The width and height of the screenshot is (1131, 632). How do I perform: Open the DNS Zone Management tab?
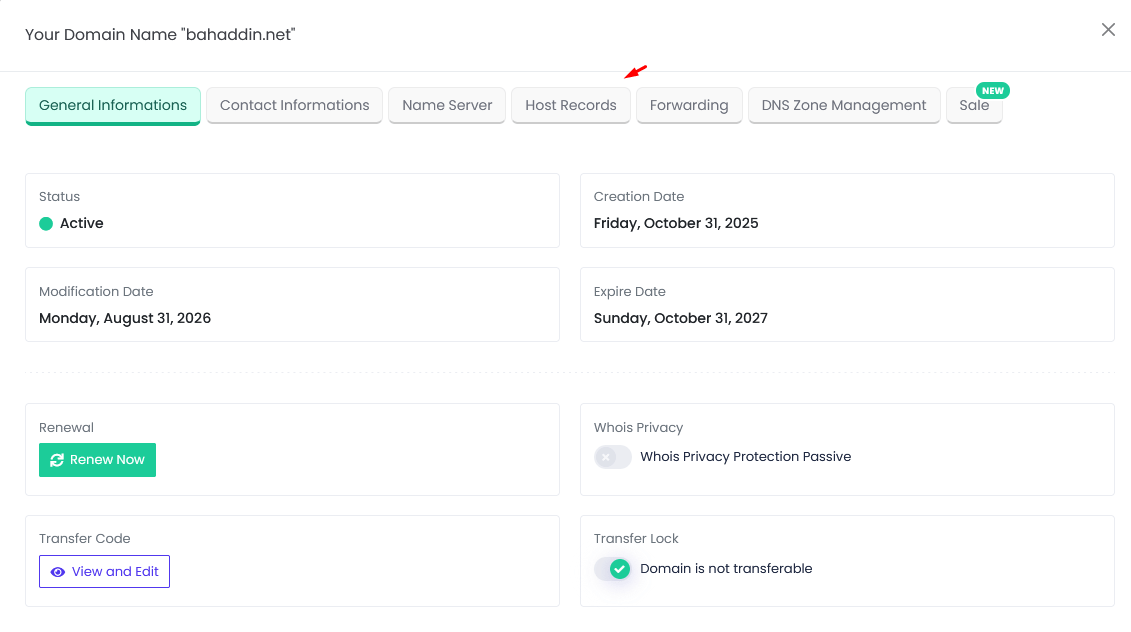[844, 105]
